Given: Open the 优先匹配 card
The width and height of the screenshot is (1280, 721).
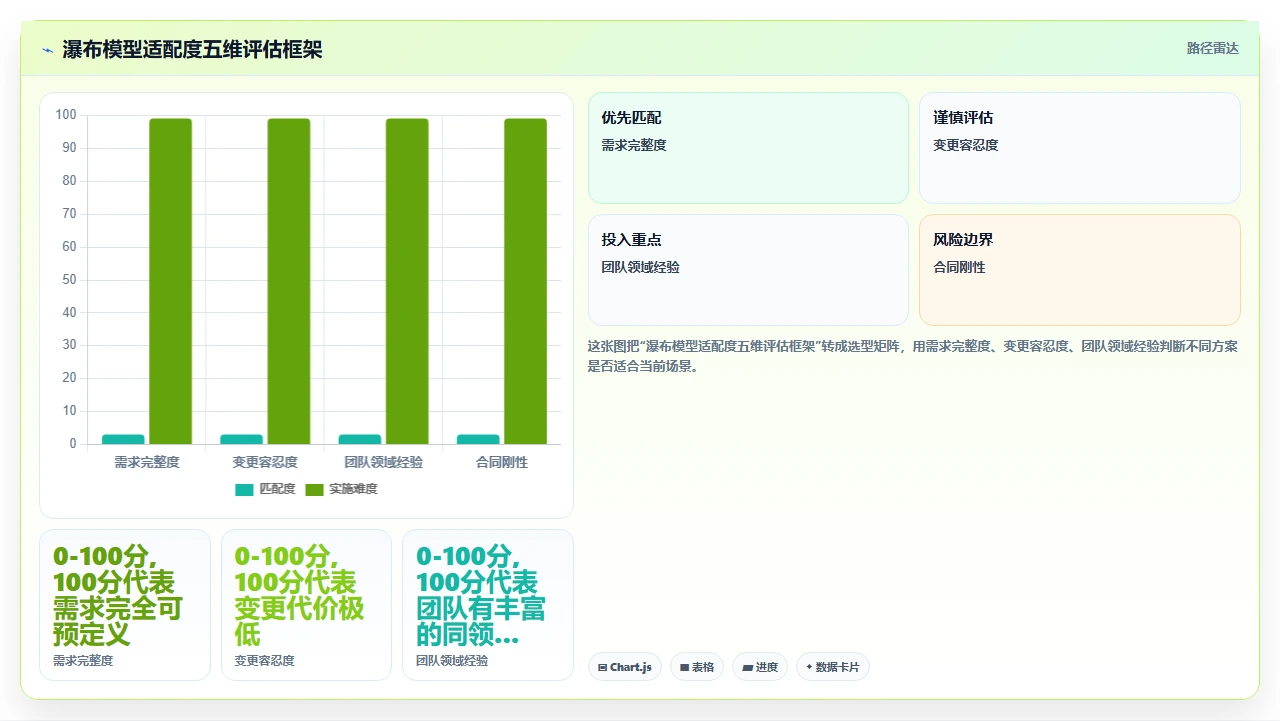Looking at the screenshot, I should pyautogui.click(x=748, y=148).
